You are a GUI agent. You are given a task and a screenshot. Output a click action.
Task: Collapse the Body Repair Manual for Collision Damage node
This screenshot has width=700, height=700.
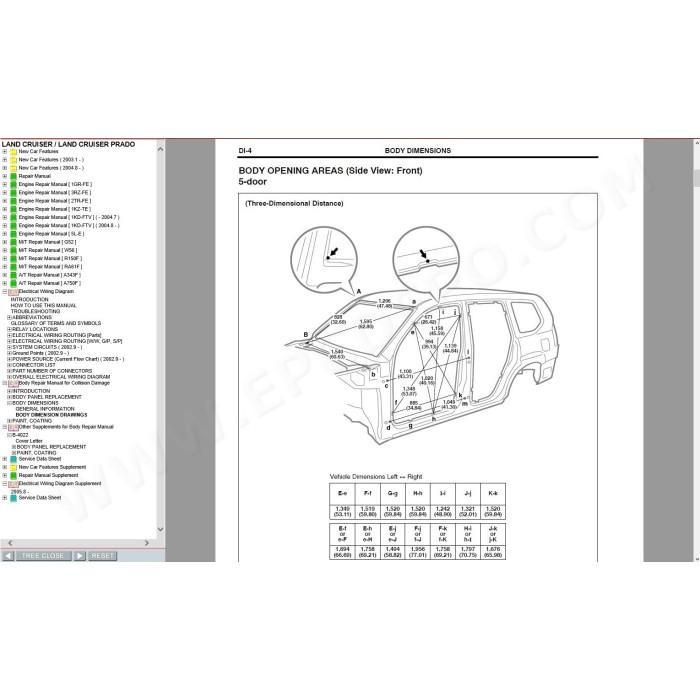point(5,383)
